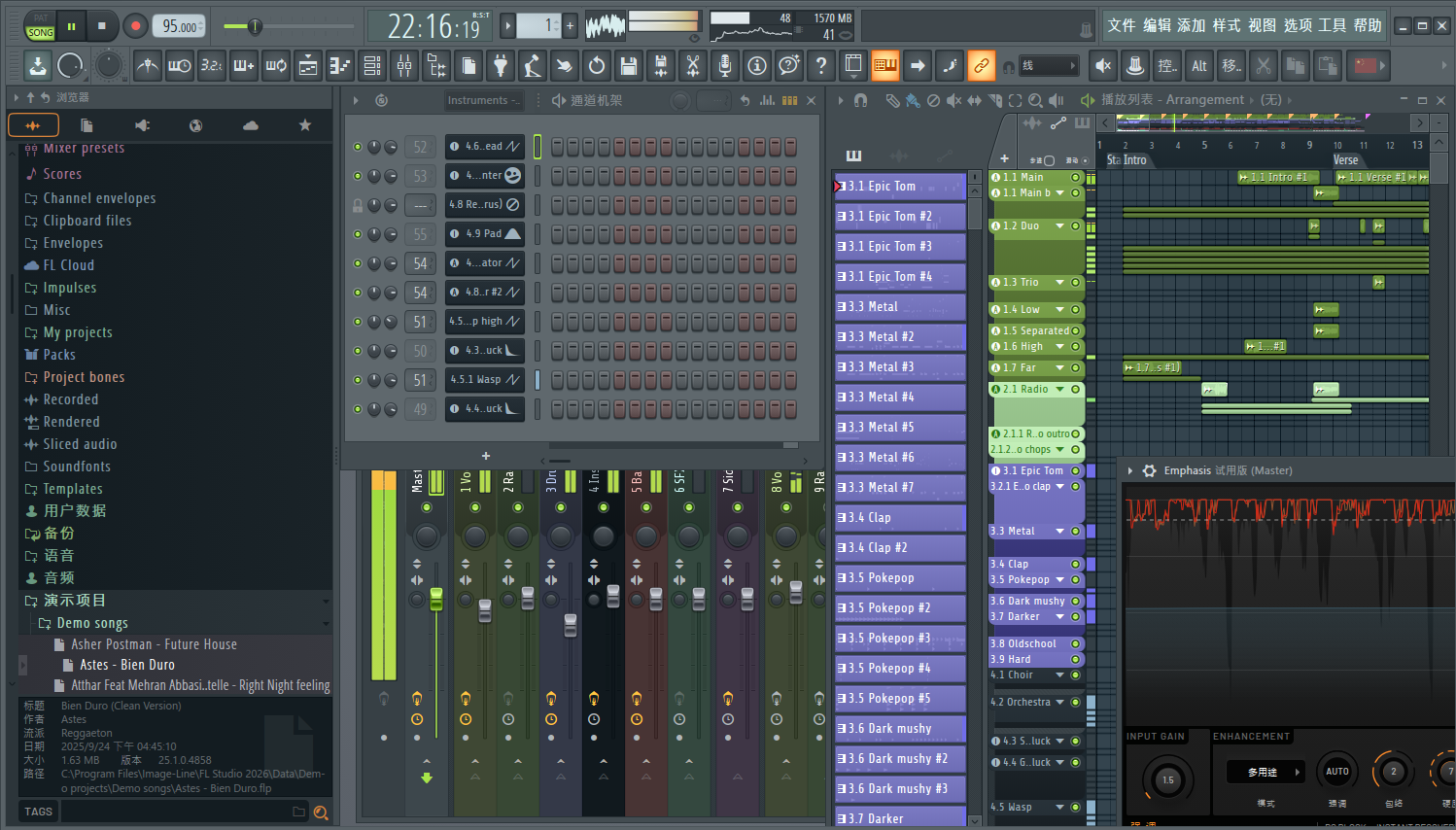Open the channel rack view from the toolbar
1456x830 pixels.
click(371, 66)
